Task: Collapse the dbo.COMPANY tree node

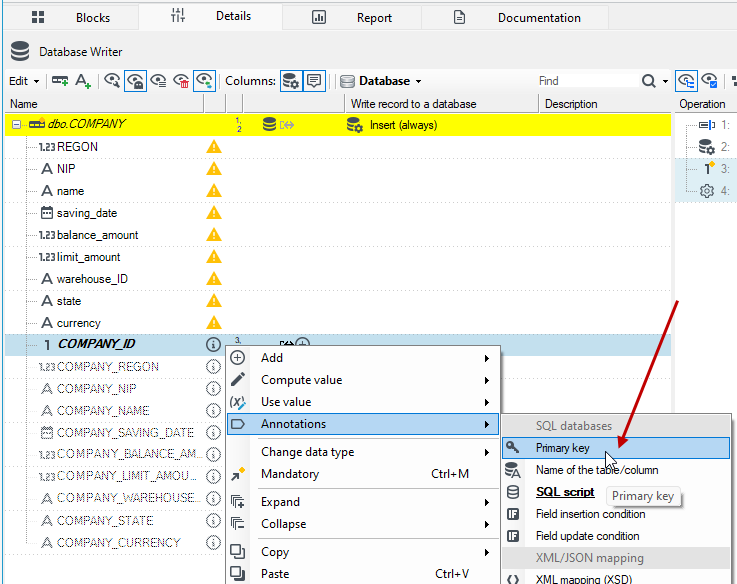Action: point(16,125)
